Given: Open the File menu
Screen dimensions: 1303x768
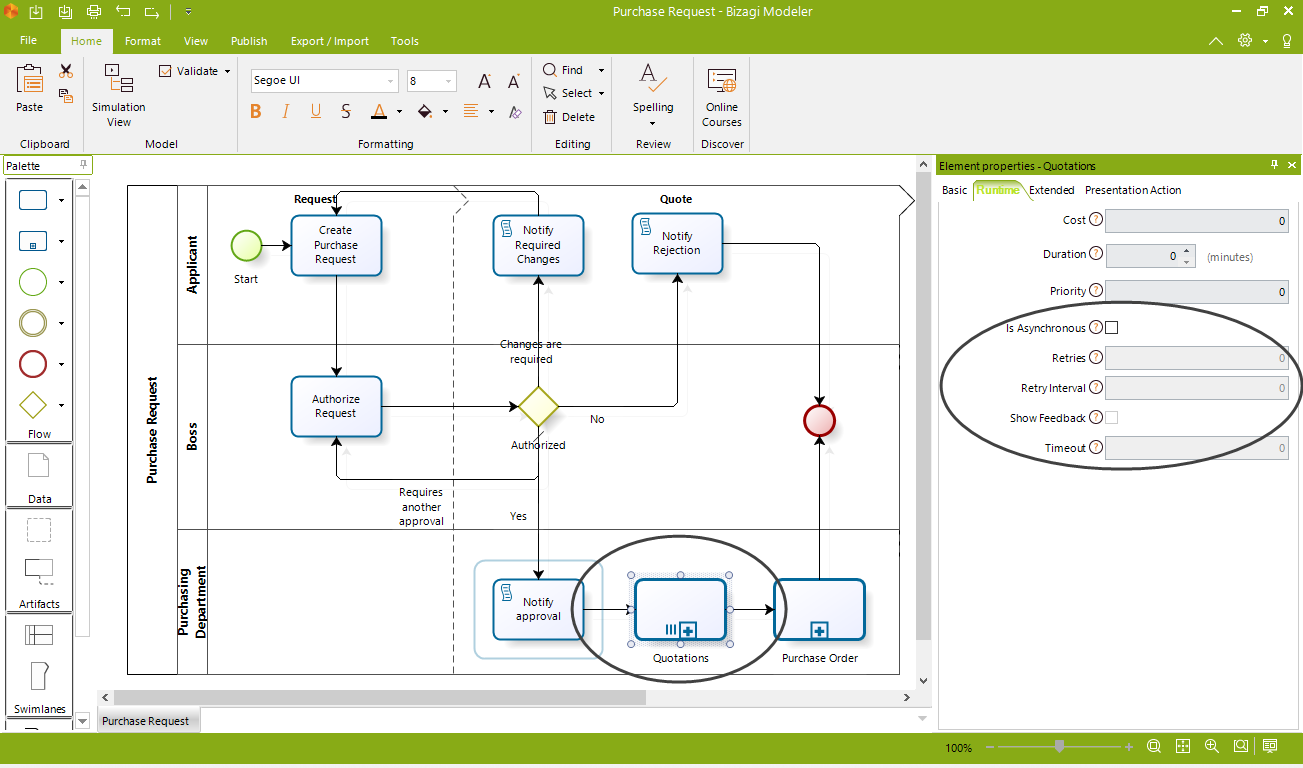Looking at the screenshot, I should point(28,40).
